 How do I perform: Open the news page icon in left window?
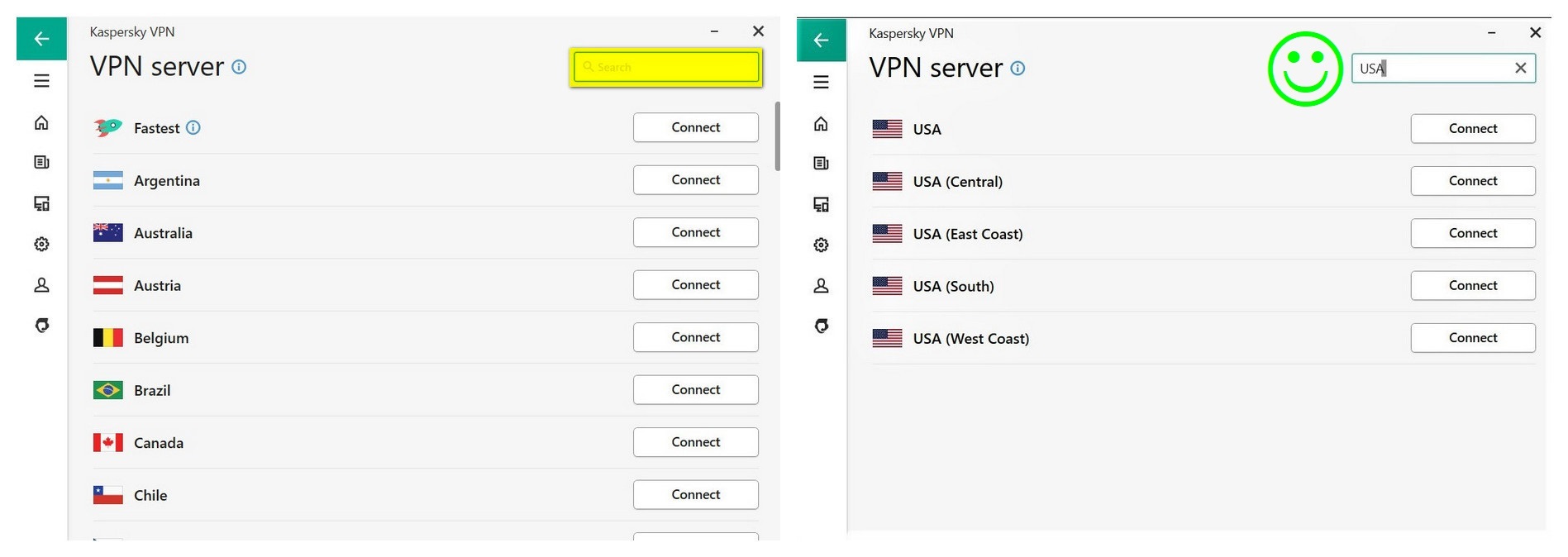41,162
